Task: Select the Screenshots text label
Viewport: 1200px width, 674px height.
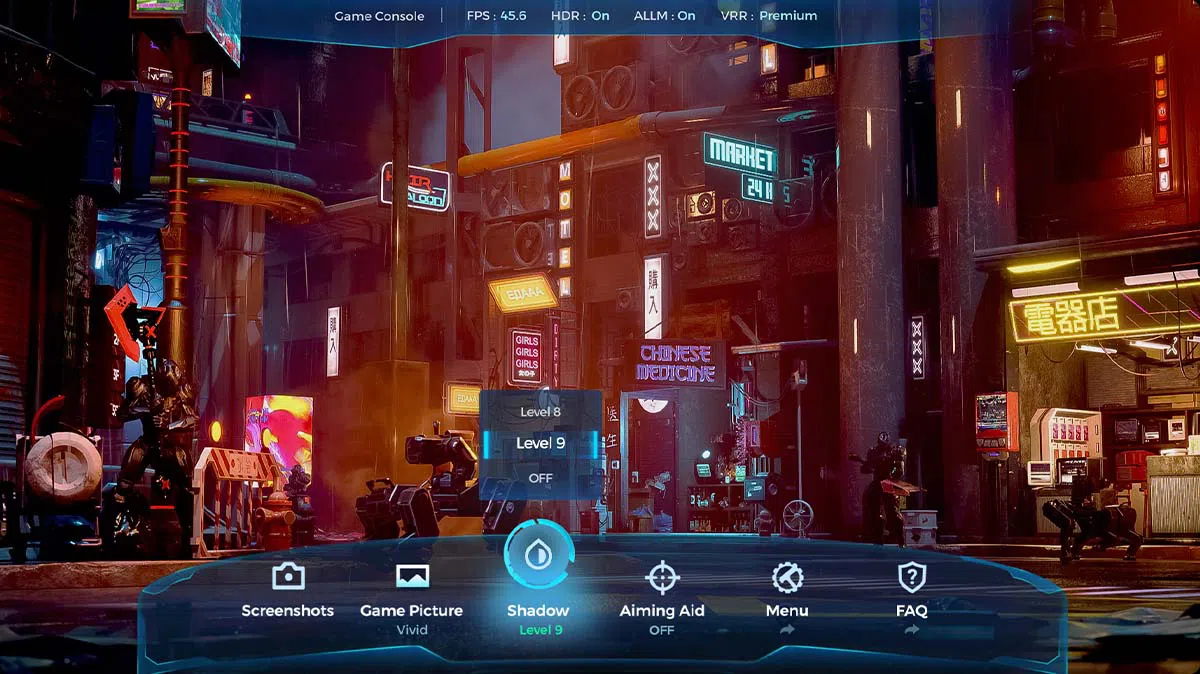Action: pos(288,610)
